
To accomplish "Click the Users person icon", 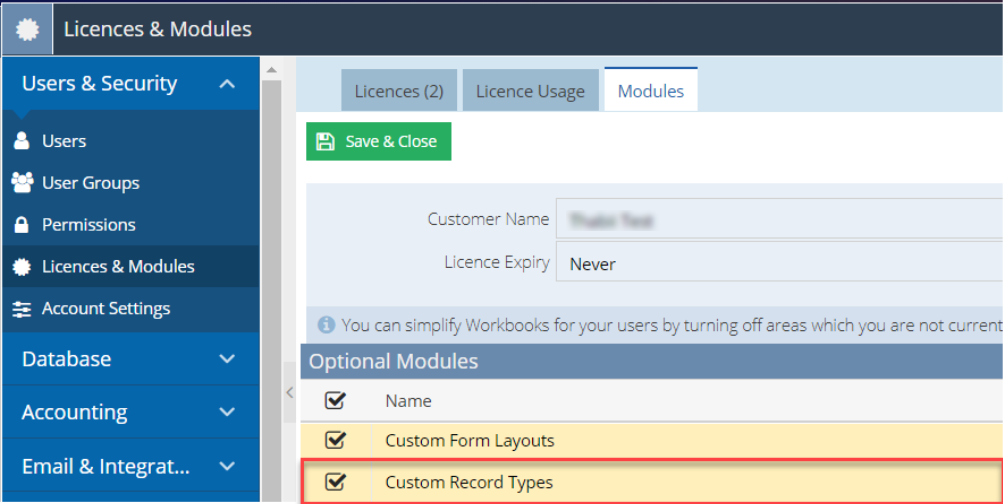I will 22,141.
